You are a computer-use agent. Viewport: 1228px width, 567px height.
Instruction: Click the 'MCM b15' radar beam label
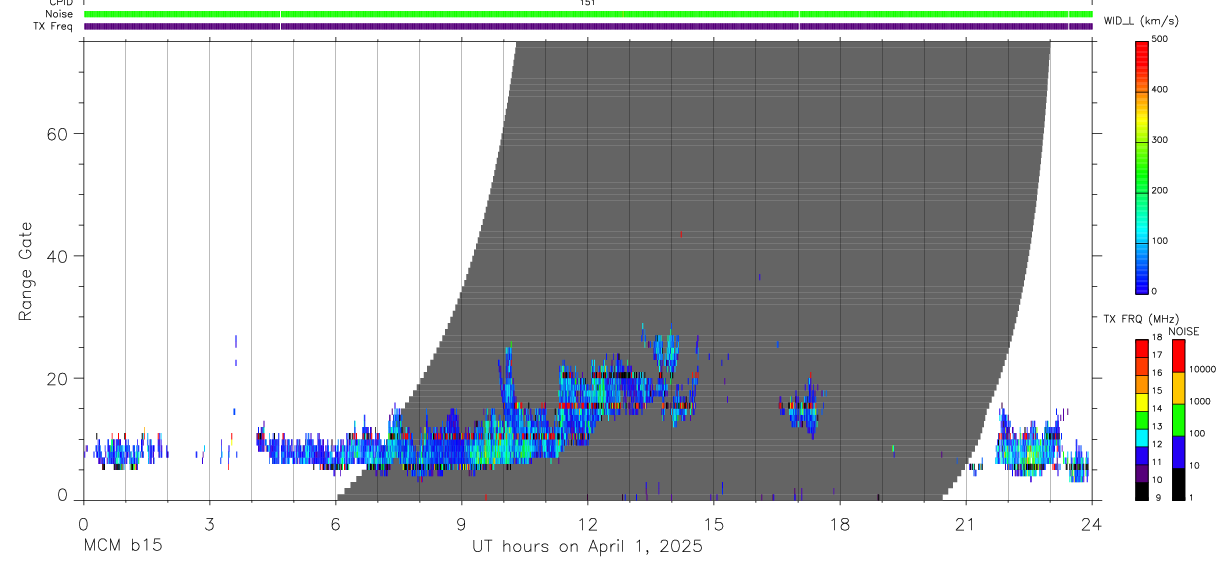pos(122,547)
